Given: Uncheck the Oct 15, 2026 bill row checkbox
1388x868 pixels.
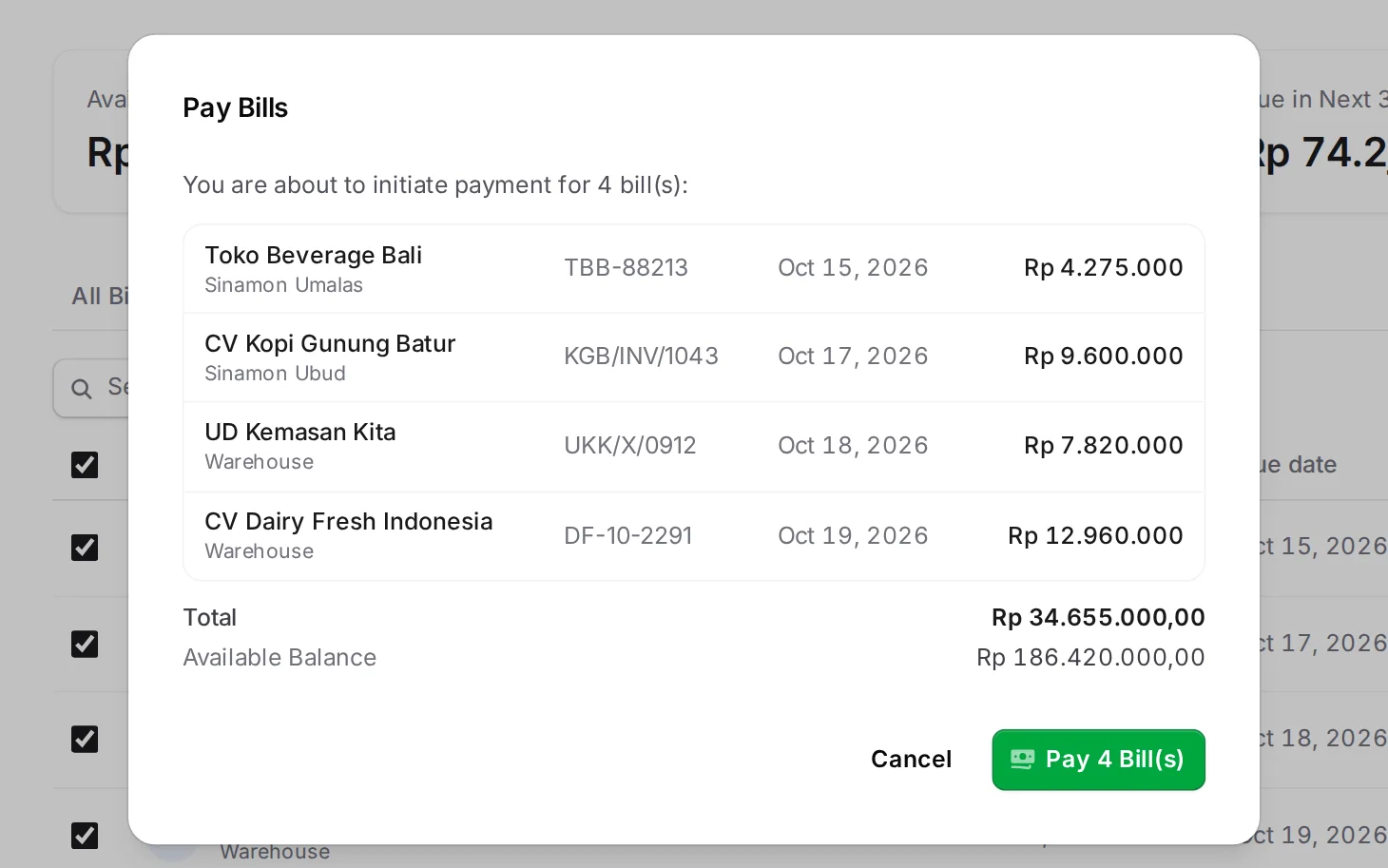Looking at the screenshot, I should [85, 548].
